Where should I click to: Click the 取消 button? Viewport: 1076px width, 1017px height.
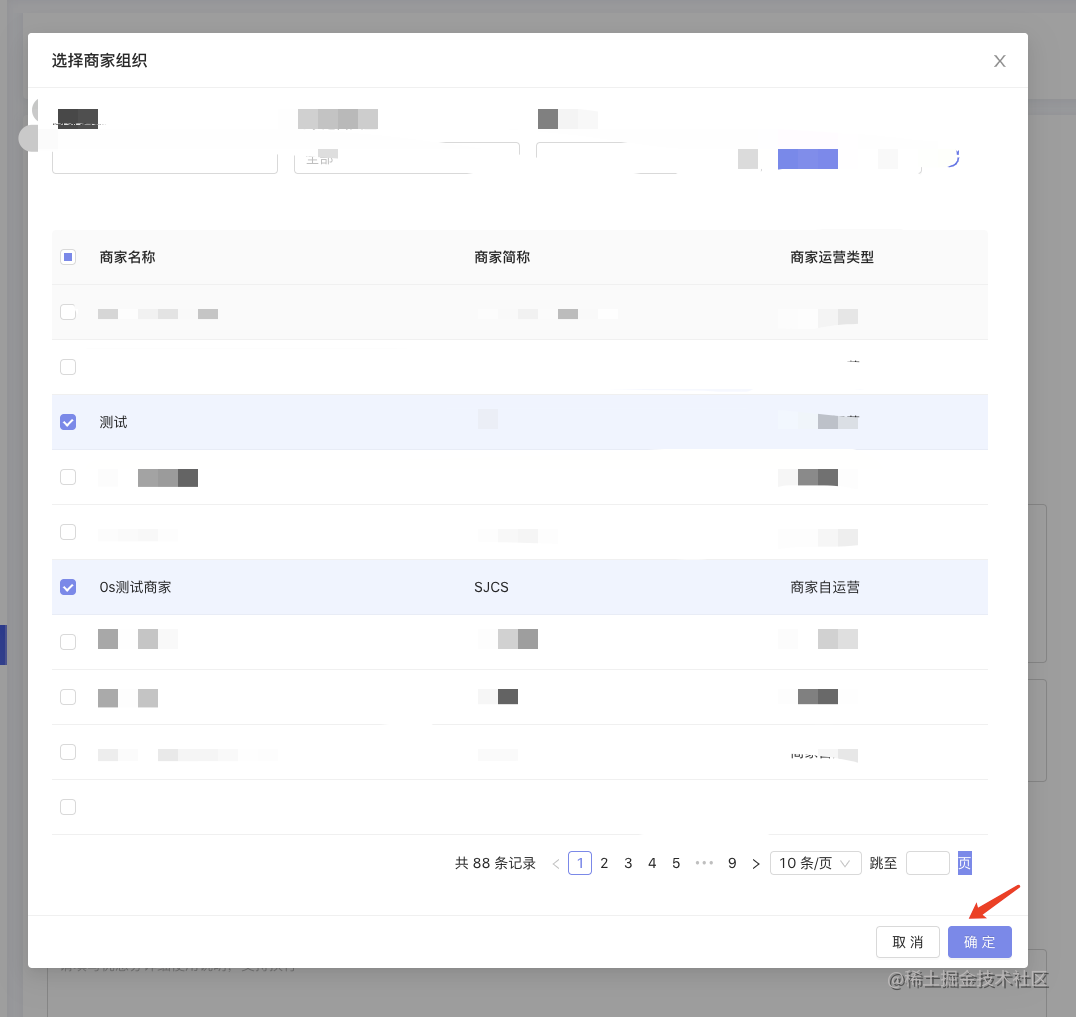[x=907, y=941]
